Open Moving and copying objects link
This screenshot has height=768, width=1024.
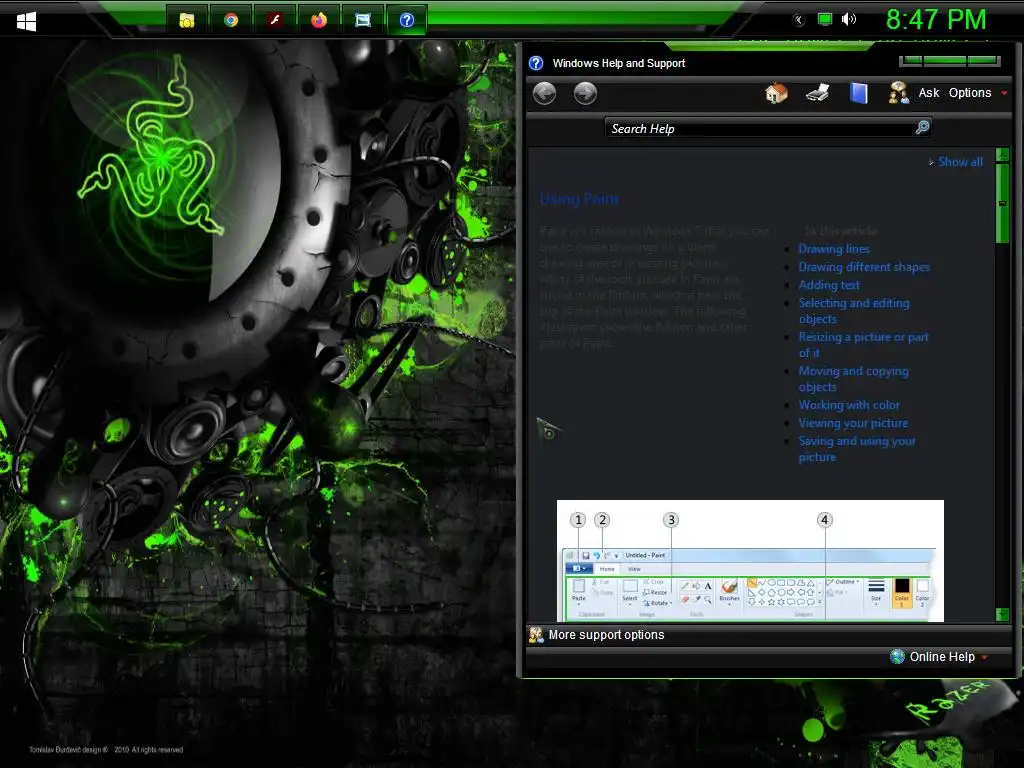[853, 379]
